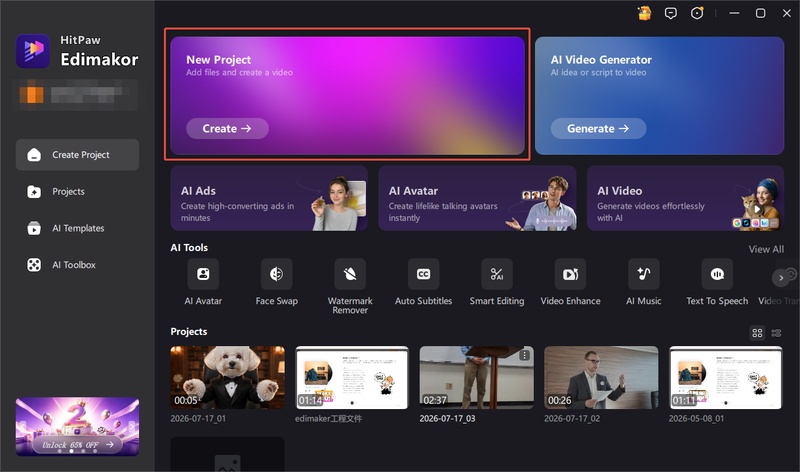The height and width of the screenshot is (472, 800).
Task: Click the Create button for New Project
Action: [x=227, y=129]
